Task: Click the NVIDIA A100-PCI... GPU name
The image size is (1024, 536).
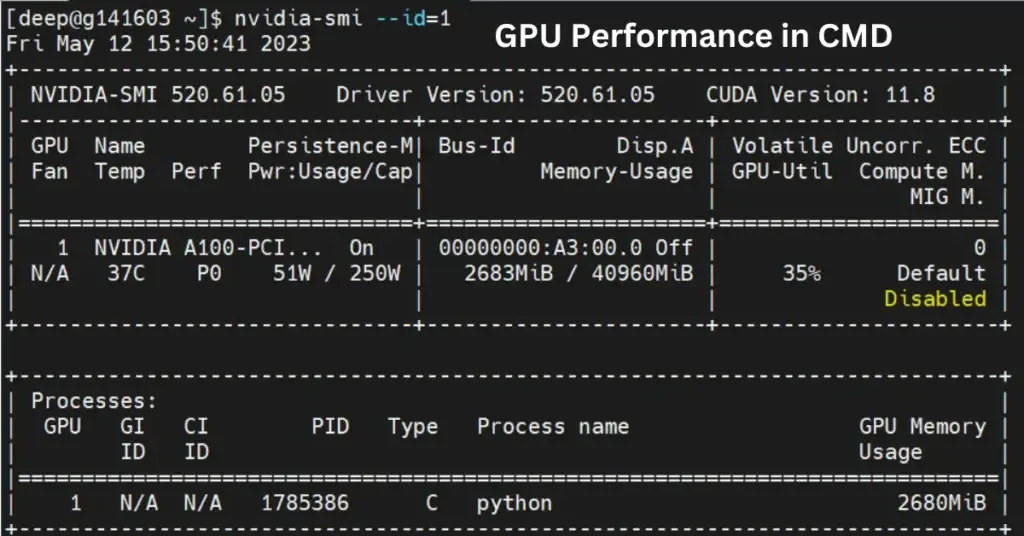Action: click(x=208, y=248)
